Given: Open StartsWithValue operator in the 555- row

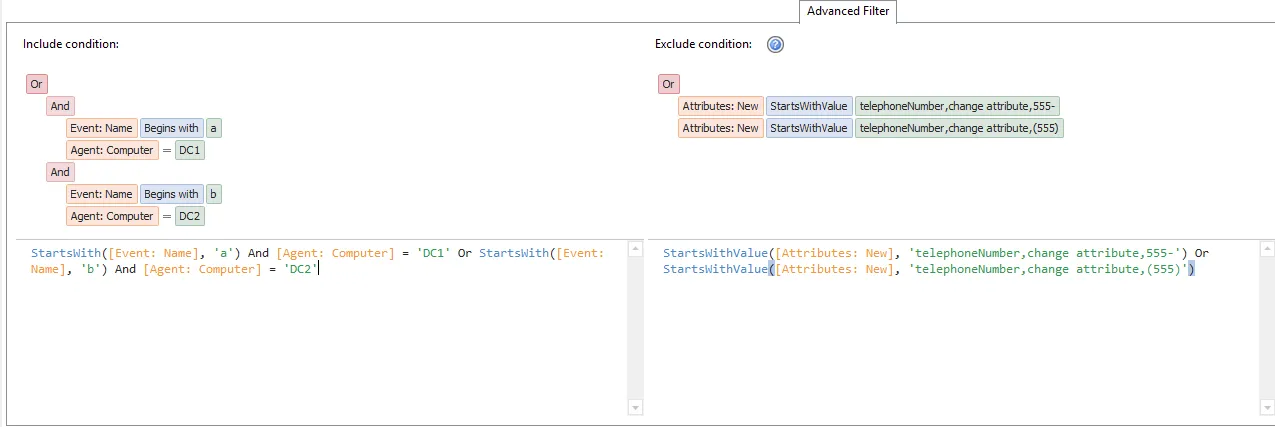Looking at the screenshot, I should 809,106.
